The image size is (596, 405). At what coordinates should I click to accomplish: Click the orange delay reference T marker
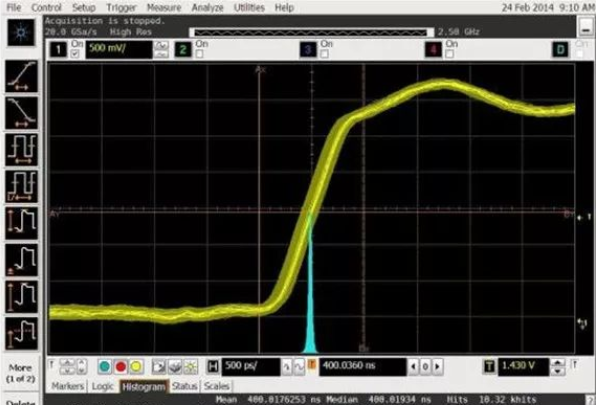pos(312,365)
